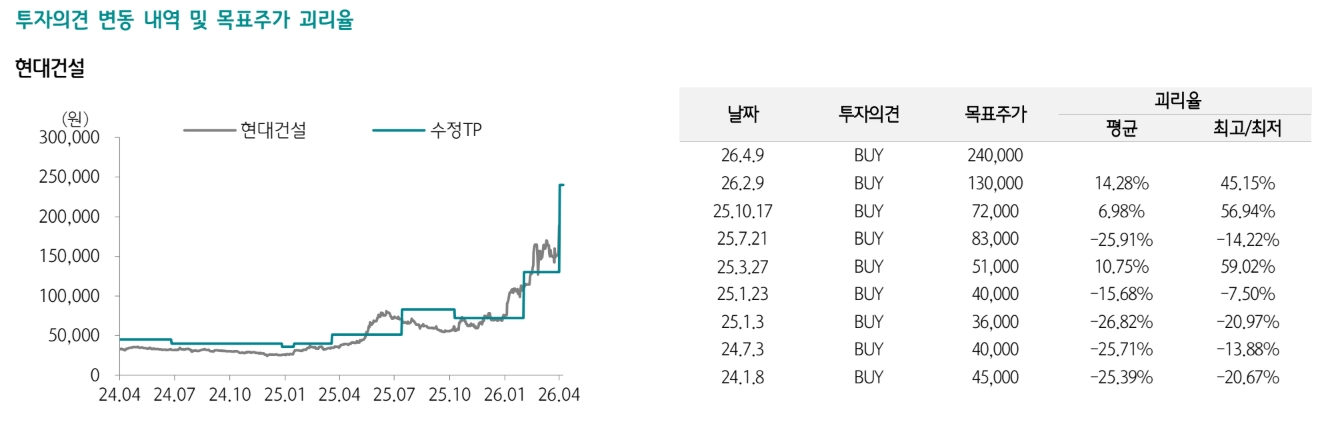1327x431 pixels.
Task: Click the 26.04 x-axis tick label
Action: coord(559,395)
